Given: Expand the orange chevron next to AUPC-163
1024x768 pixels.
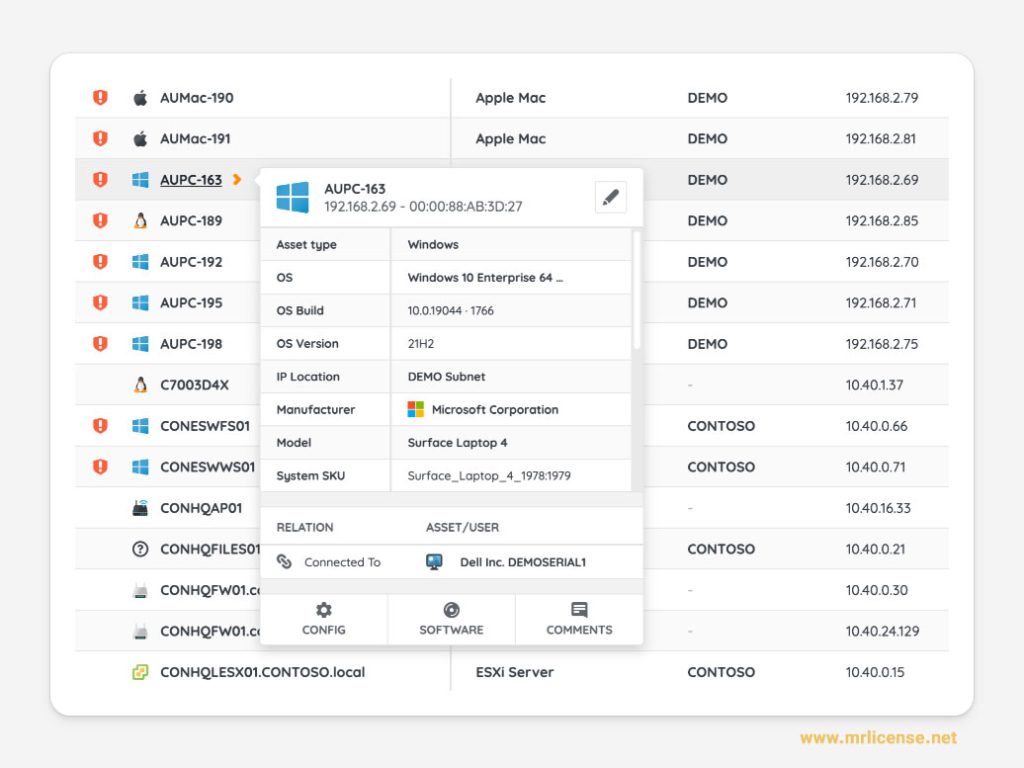Looking at the screenshot, I should coord(237,180).
